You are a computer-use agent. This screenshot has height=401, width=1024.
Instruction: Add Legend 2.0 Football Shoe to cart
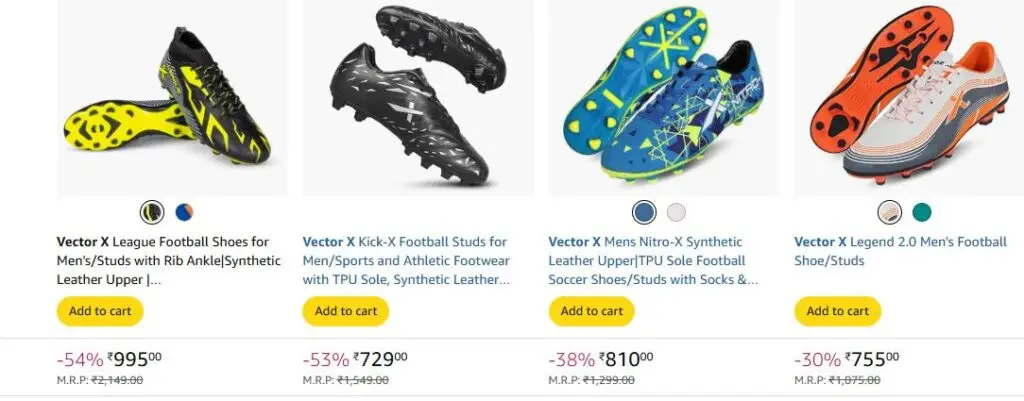click(838, 311)
